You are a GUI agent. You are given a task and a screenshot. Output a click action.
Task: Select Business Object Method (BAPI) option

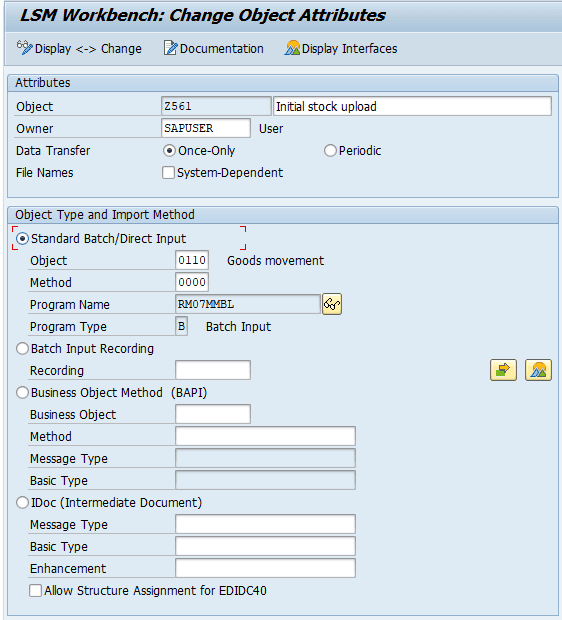[22, 393]
